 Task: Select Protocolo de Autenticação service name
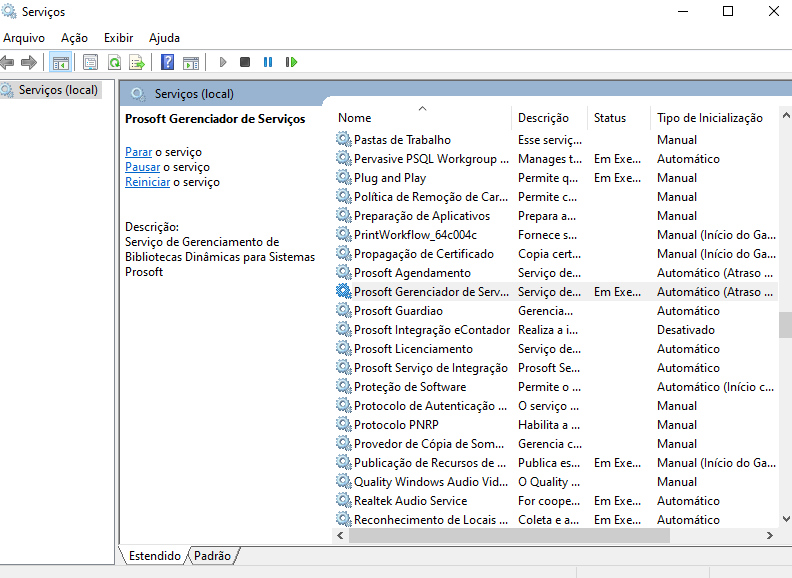pyautogui.click(x=430, y=406)
